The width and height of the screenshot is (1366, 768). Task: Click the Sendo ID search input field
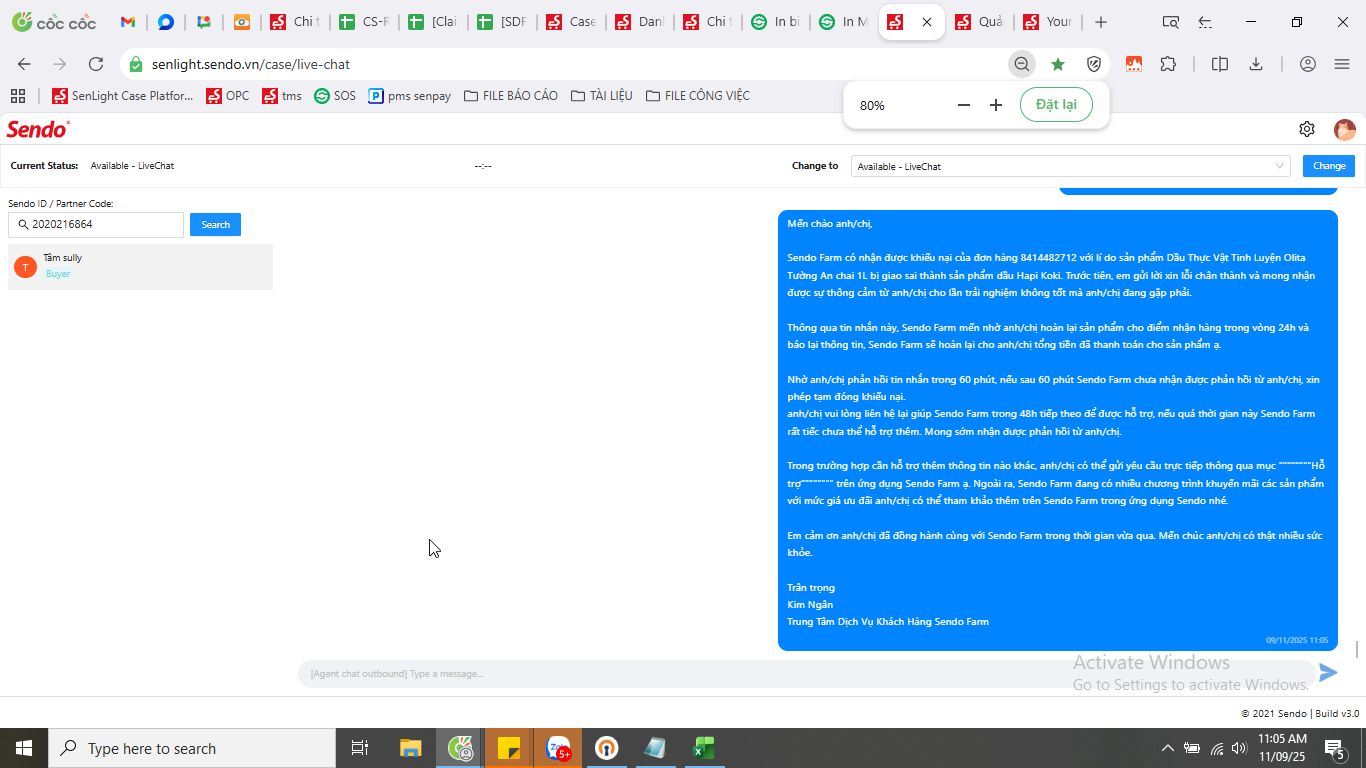tap(96, 225)
